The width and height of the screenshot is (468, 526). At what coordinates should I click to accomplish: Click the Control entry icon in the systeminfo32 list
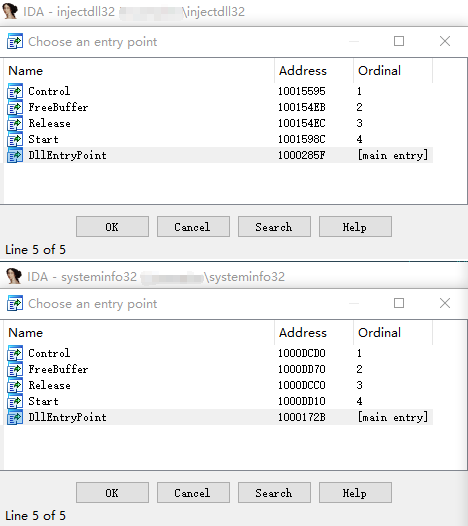(x=15, y=353)
